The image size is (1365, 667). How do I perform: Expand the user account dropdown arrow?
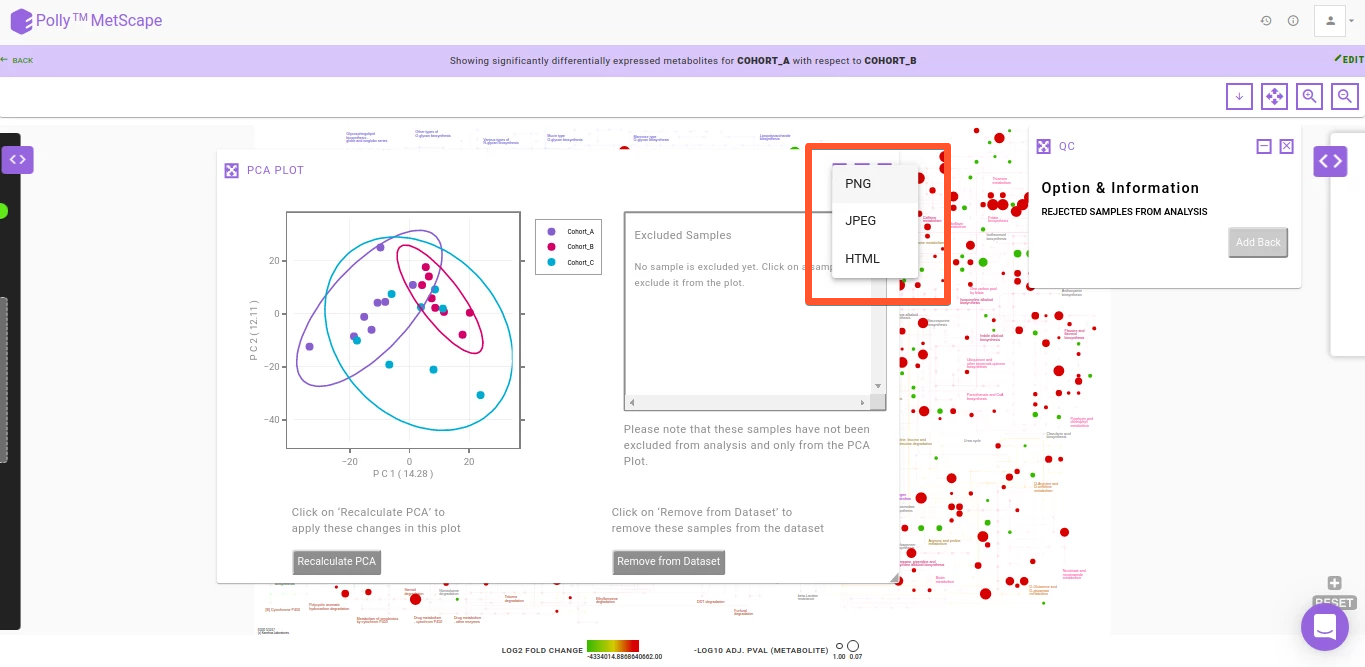1352,21
